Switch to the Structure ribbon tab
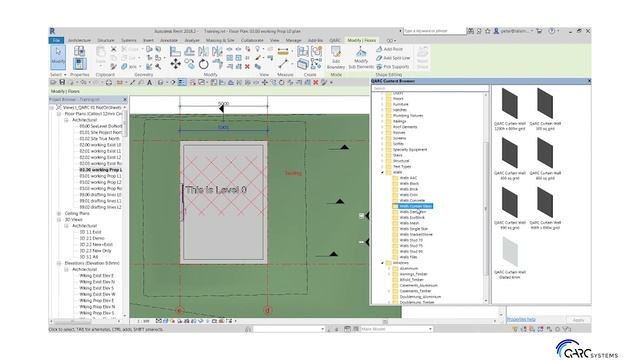 click(x=106, y=40)
